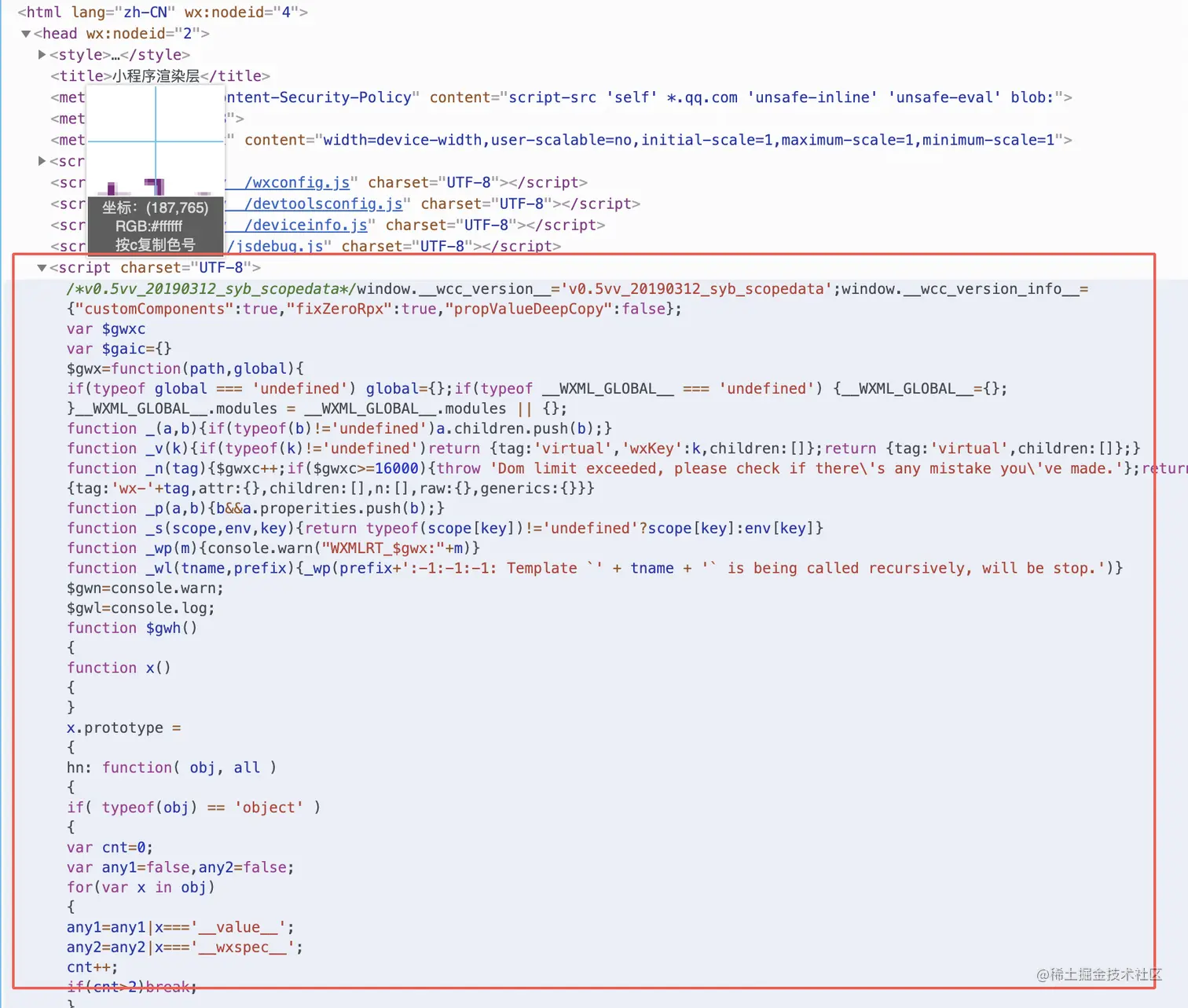Click the 'function _v(k)' line
1188x1008 pixels.
pyautogui.click(x=603, y=449)
